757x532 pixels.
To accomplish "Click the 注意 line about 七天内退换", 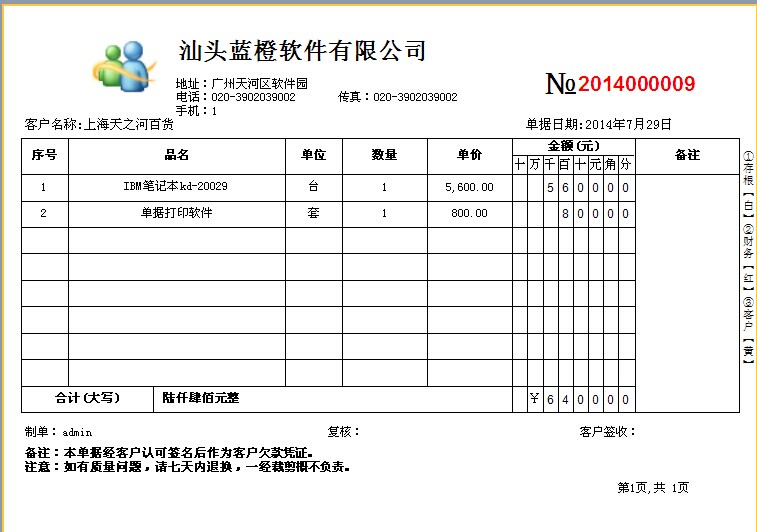I will (x=187, y=467).
